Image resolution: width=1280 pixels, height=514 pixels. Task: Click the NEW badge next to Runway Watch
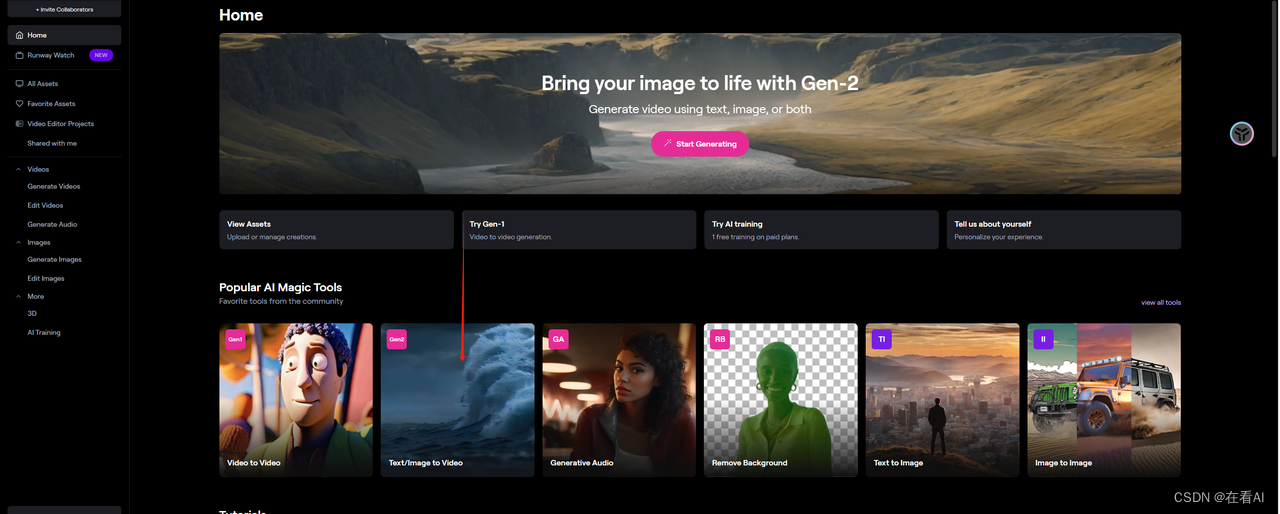pyautogui.click(x=101, y=55)
